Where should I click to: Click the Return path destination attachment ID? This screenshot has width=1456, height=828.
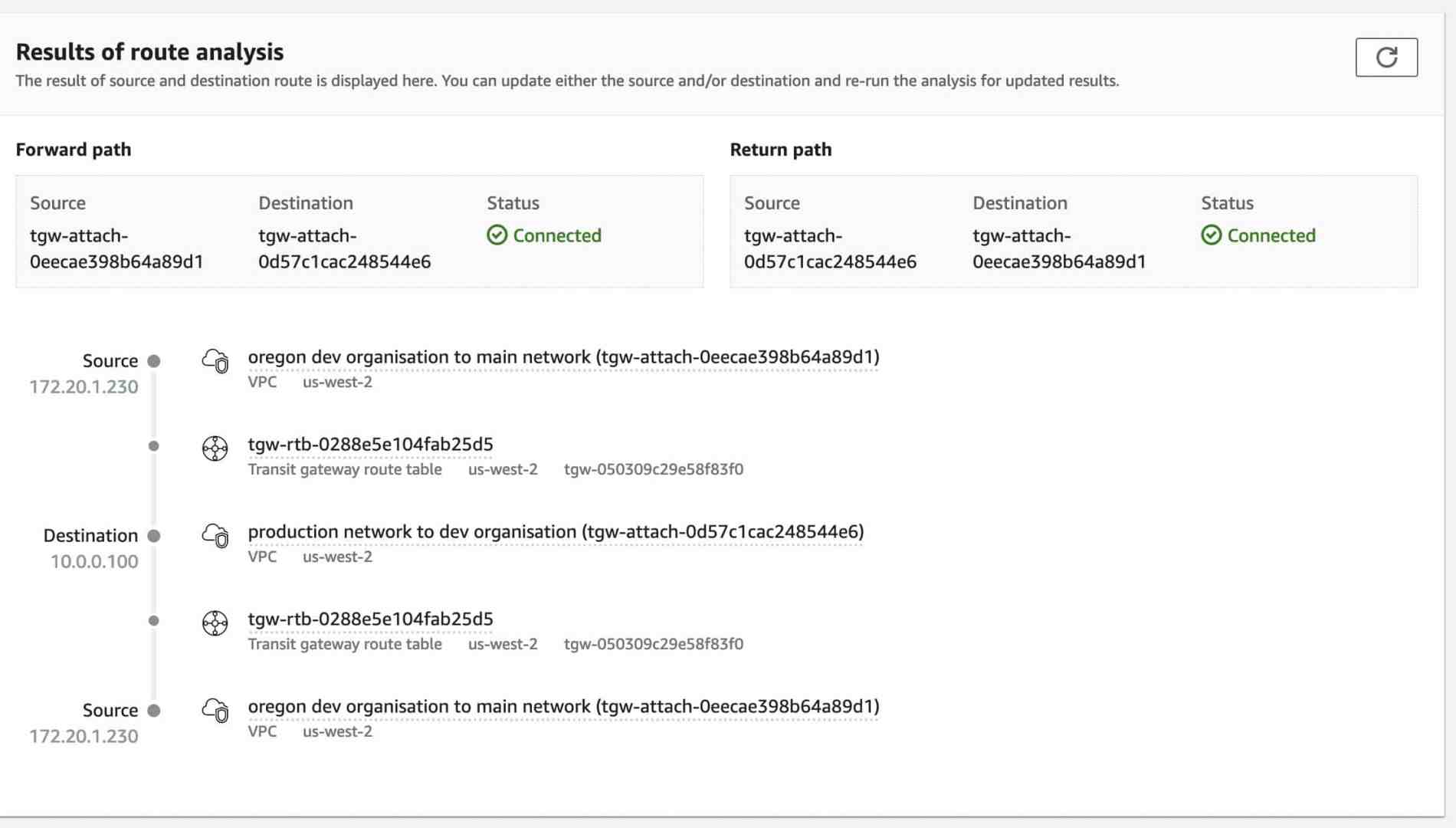coord(1059,248)
